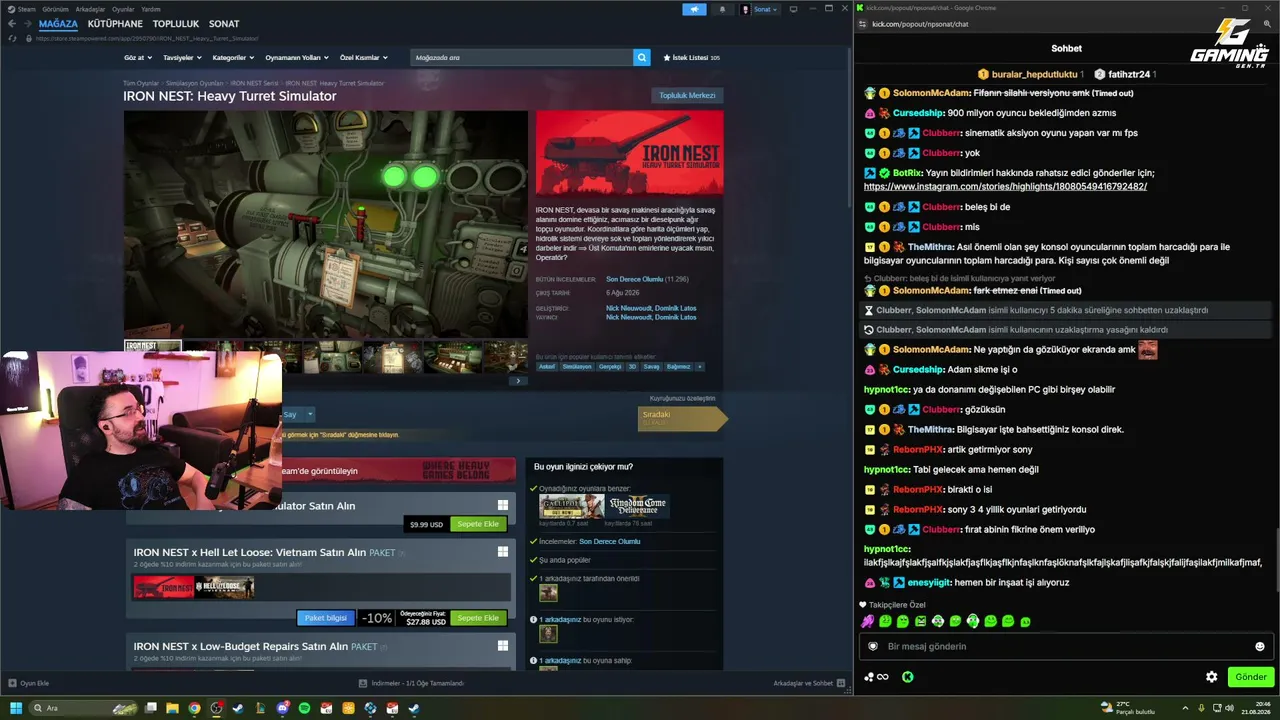Screen dimensions: 1280x720
Task: Expand the Tavsiyeler dropdown
Action: tap(182, 58)
